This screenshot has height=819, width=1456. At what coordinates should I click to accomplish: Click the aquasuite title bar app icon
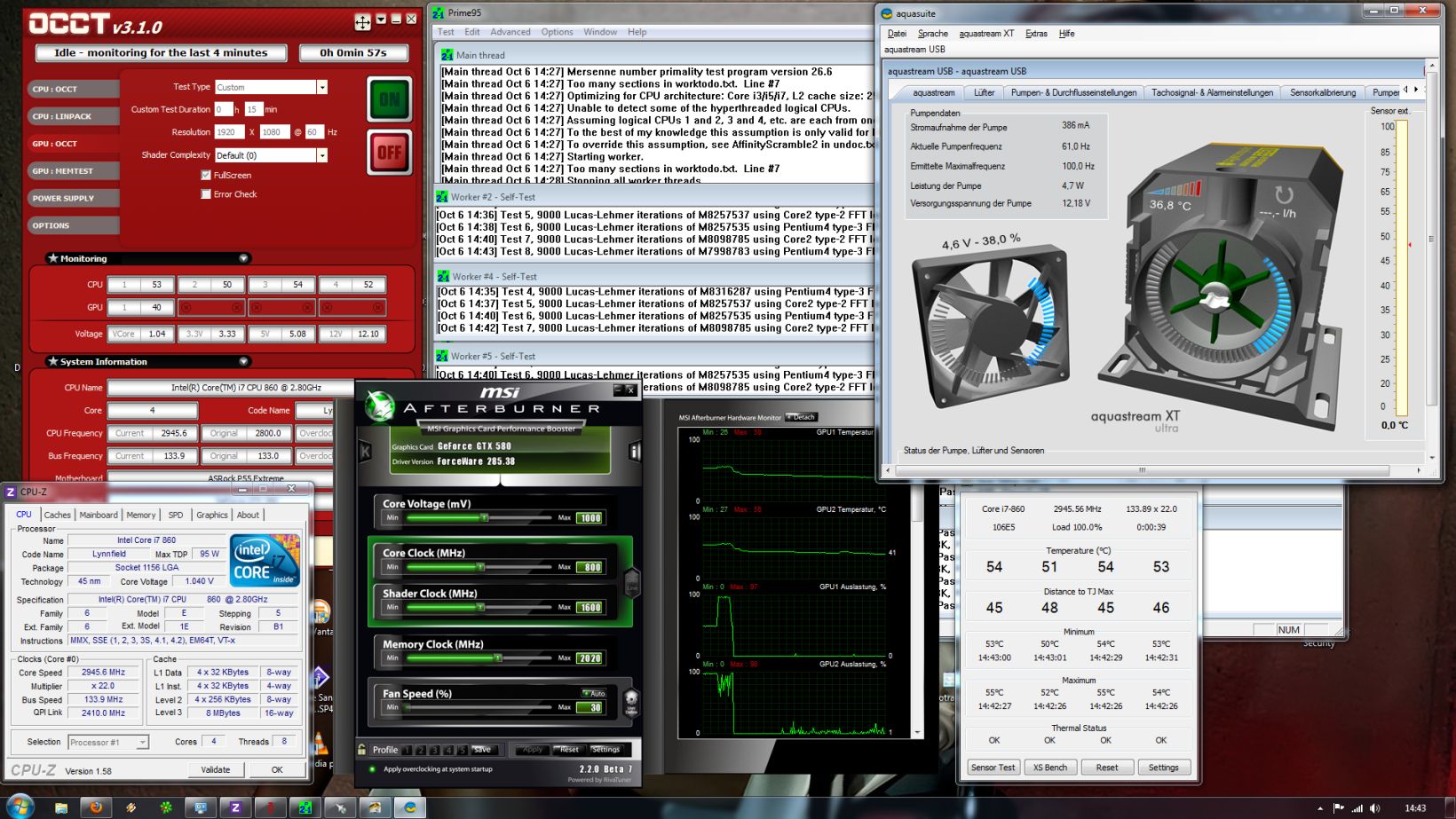click(886, 13)
